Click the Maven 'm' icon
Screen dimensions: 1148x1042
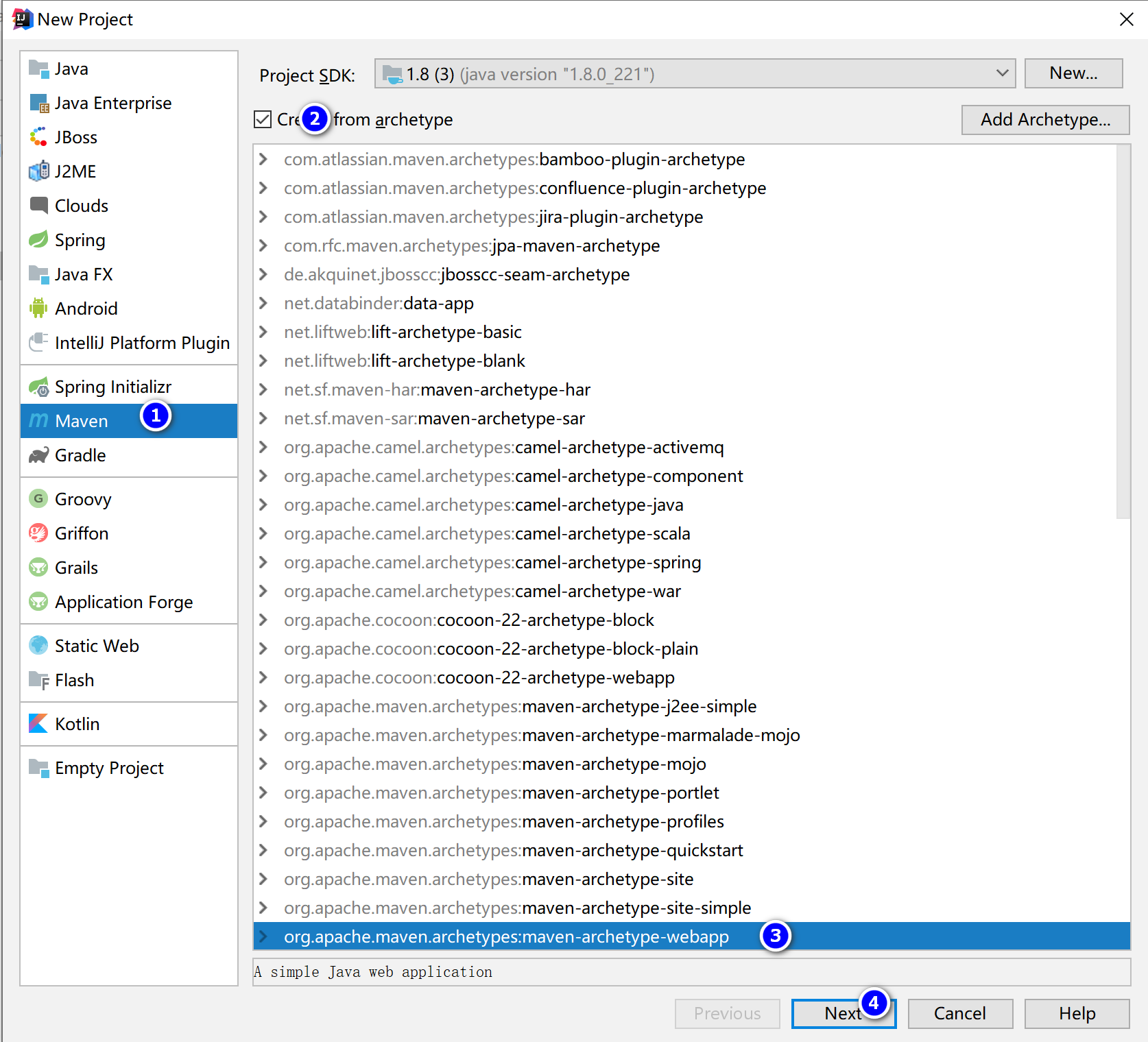point(39,420)
